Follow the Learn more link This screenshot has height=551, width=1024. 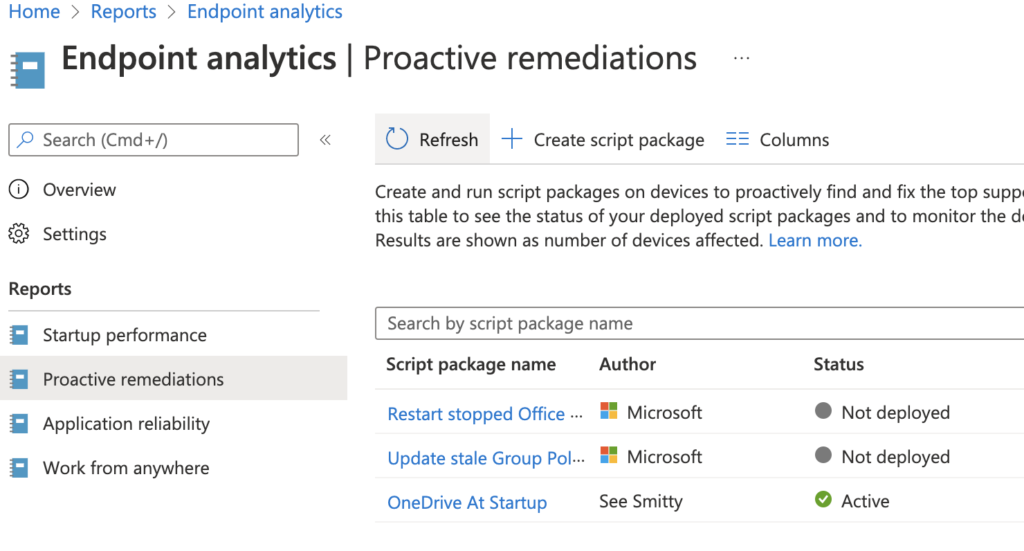[x=815, y=241]
